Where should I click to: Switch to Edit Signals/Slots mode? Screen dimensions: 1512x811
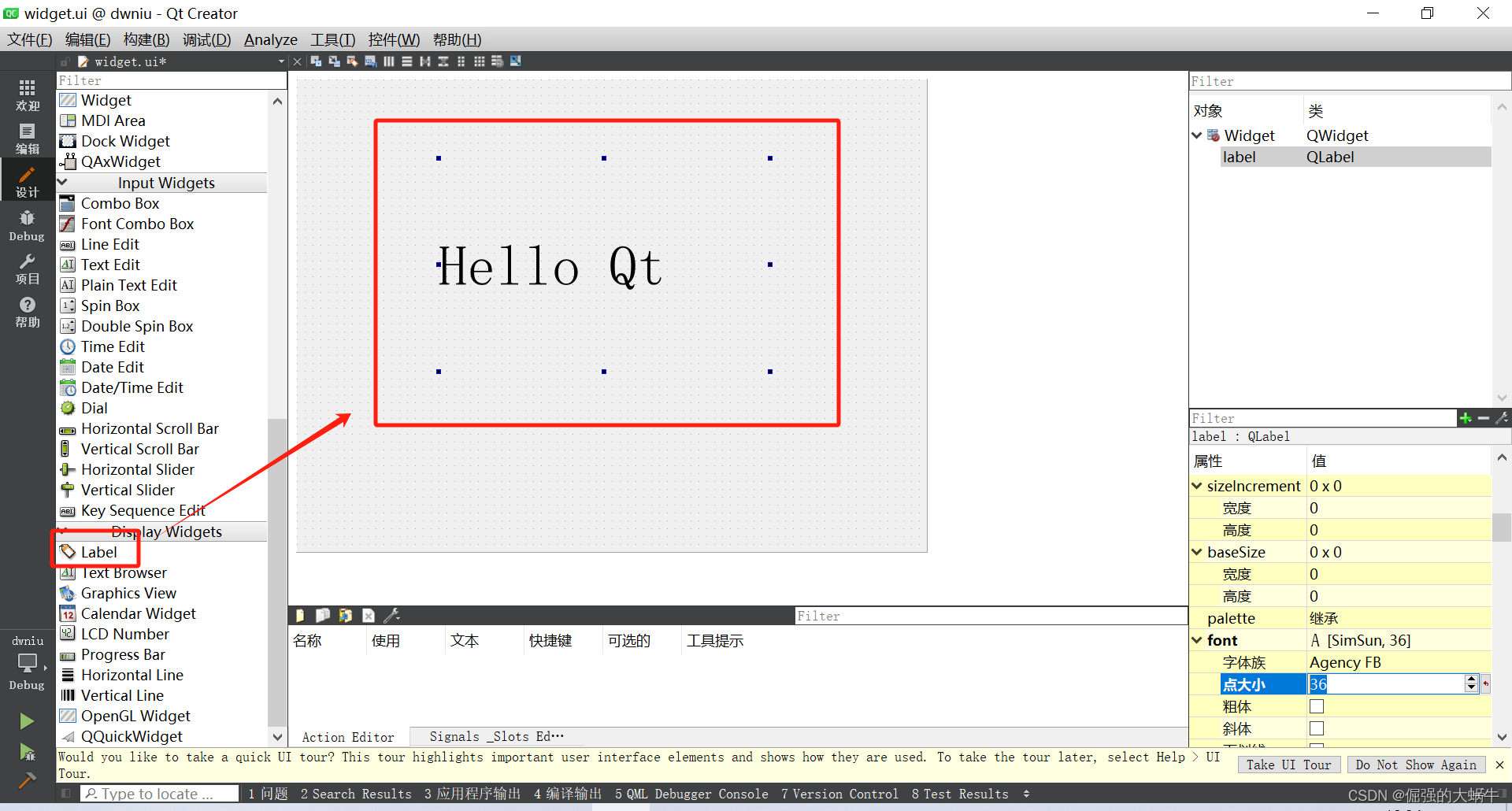pos(334,61)
